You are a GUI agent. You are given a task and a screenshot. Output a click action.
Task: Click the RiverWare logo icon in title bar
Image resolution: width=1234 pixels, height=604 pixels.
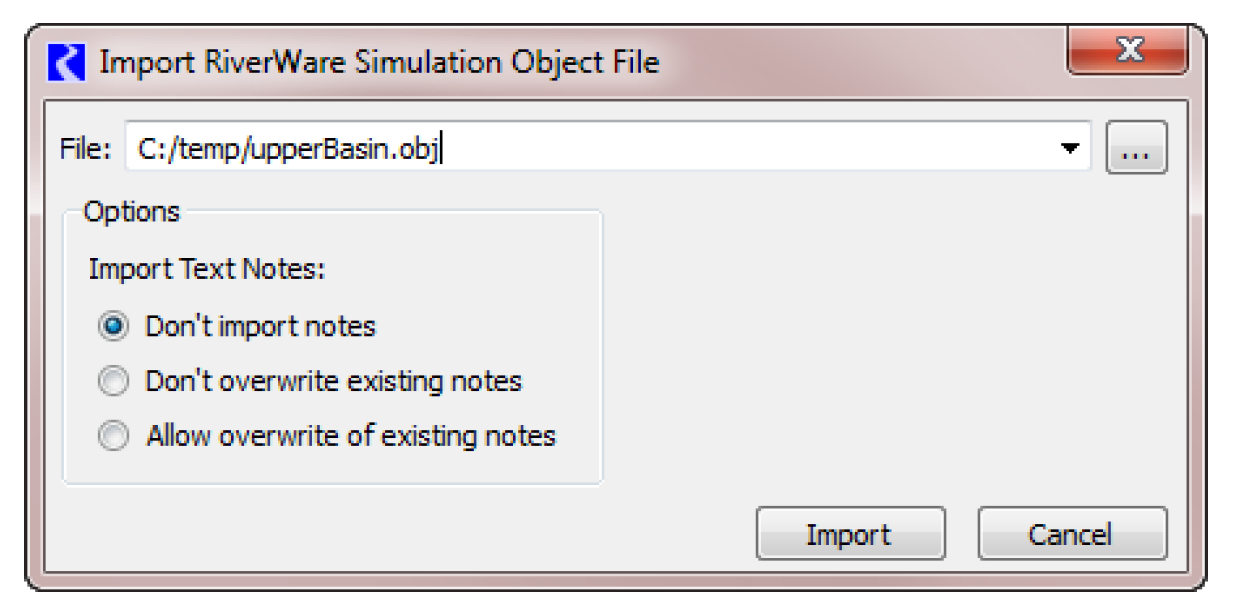click(x=67, y=62)
